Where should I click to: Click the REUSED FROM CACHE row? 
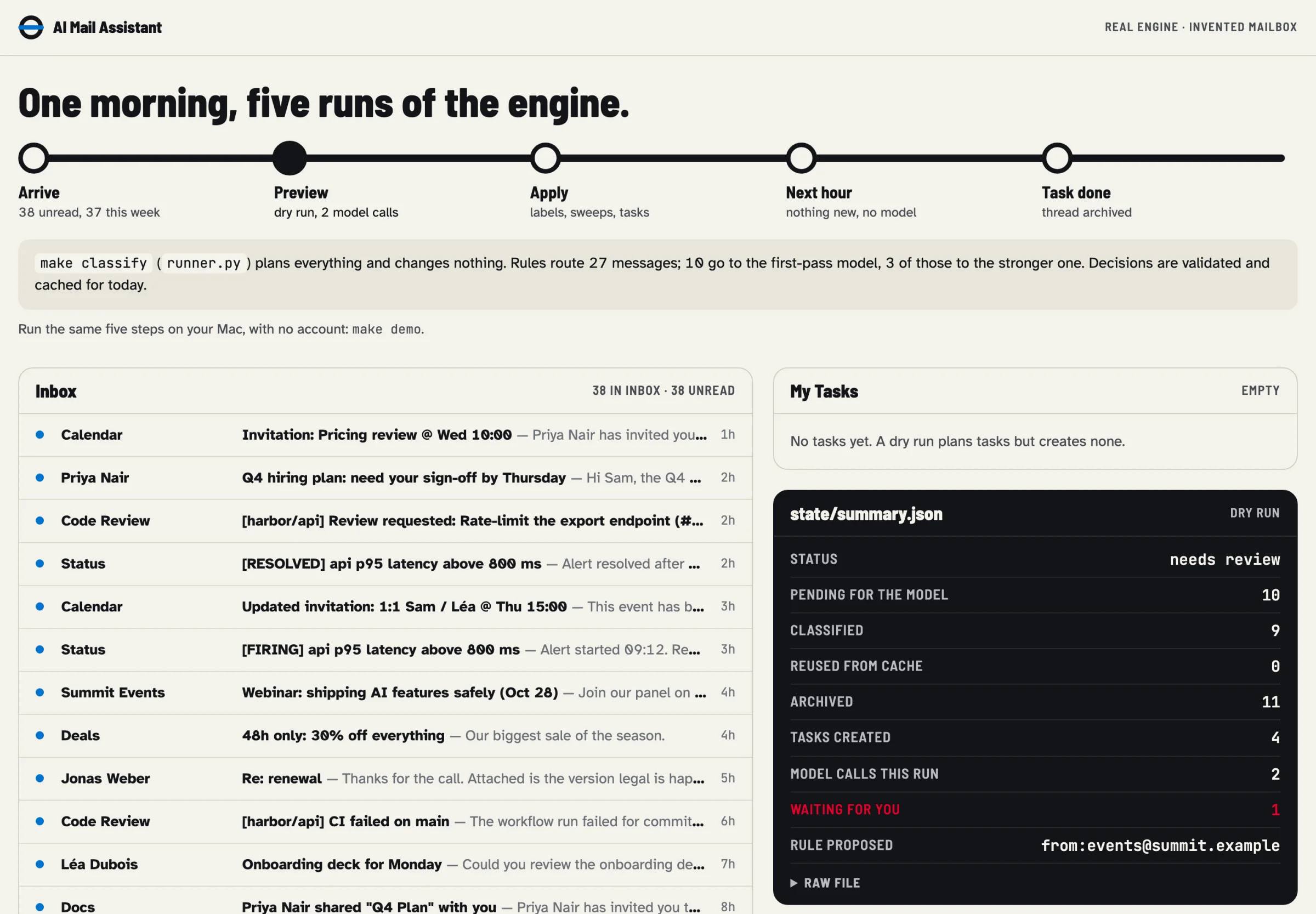(x=1035, y=667)
